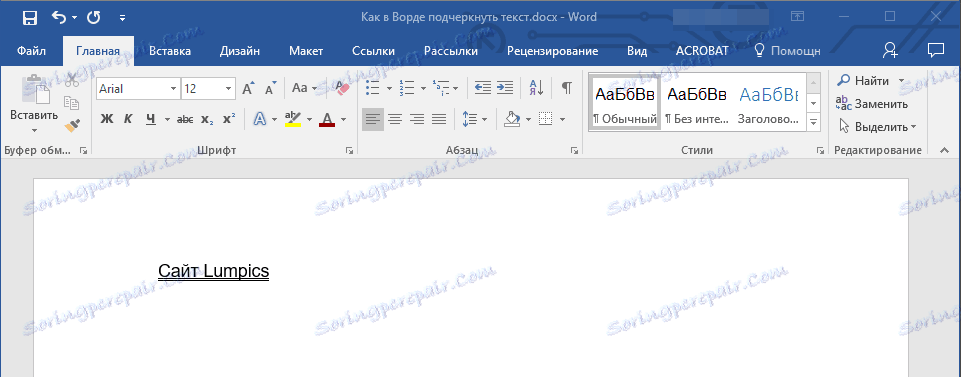Apply the red font color
Viewport: 961px width, 377px height.
[327, 119]
